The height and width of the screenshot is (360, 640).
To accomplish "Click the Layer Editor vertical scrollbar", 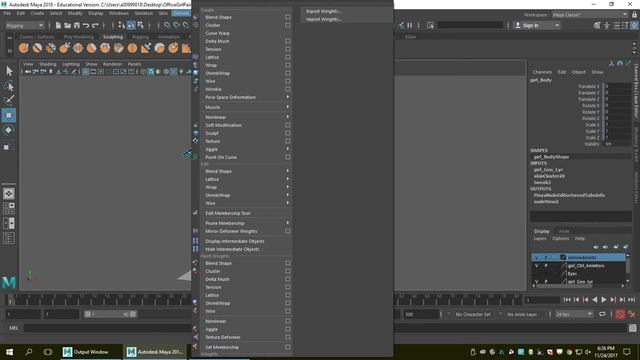I will click(628, 269).
